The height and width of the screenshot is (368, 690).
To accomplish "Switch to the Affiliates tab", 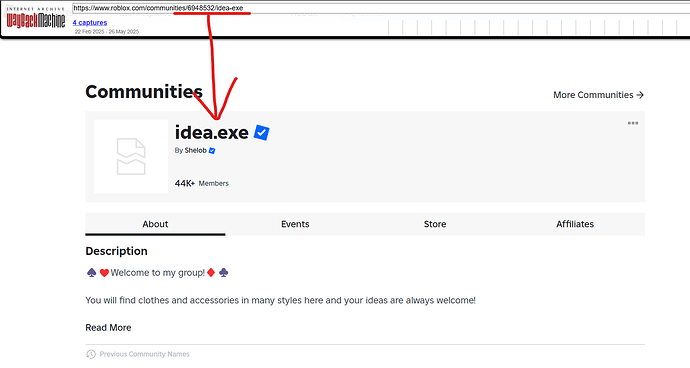I will tap(575, 224).
